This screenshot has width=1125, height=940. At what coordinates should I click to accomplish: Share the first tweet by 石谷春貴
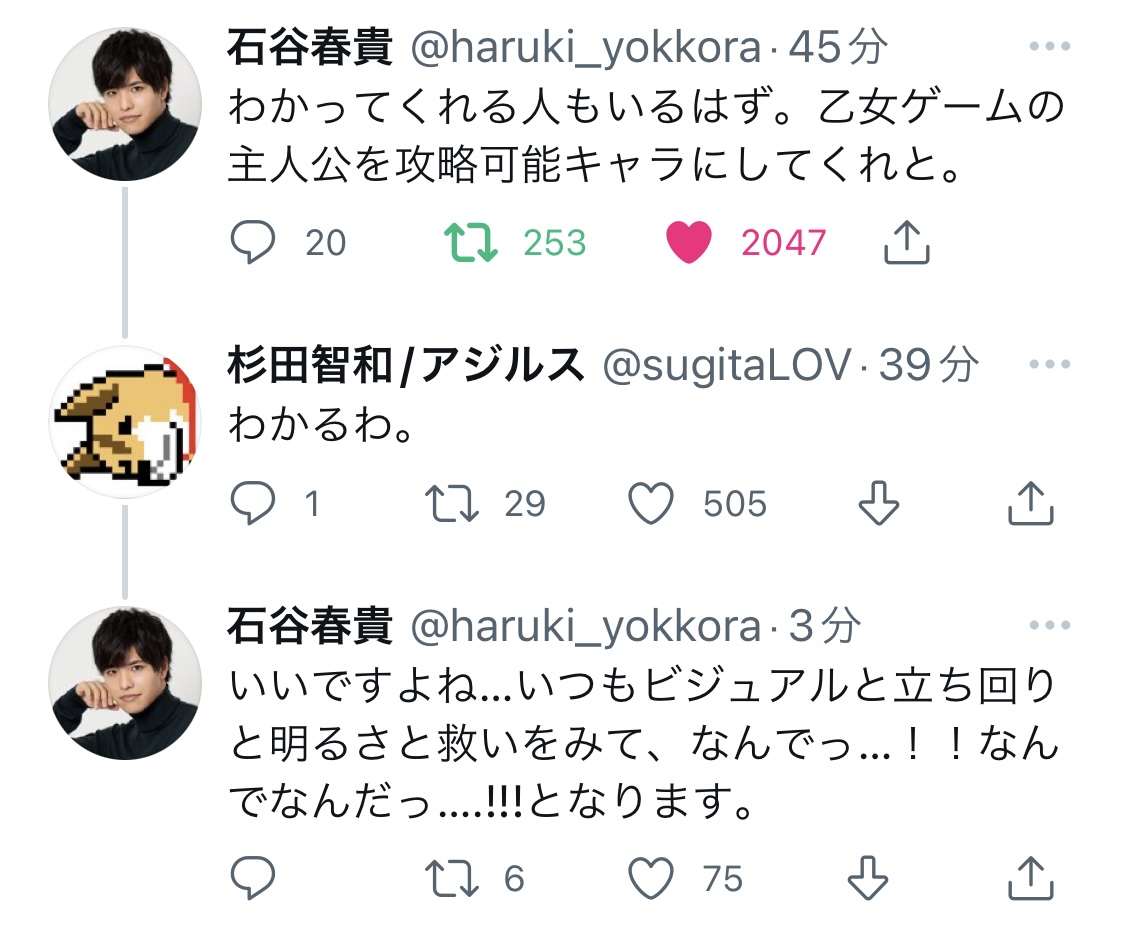[x=908, y=243]
